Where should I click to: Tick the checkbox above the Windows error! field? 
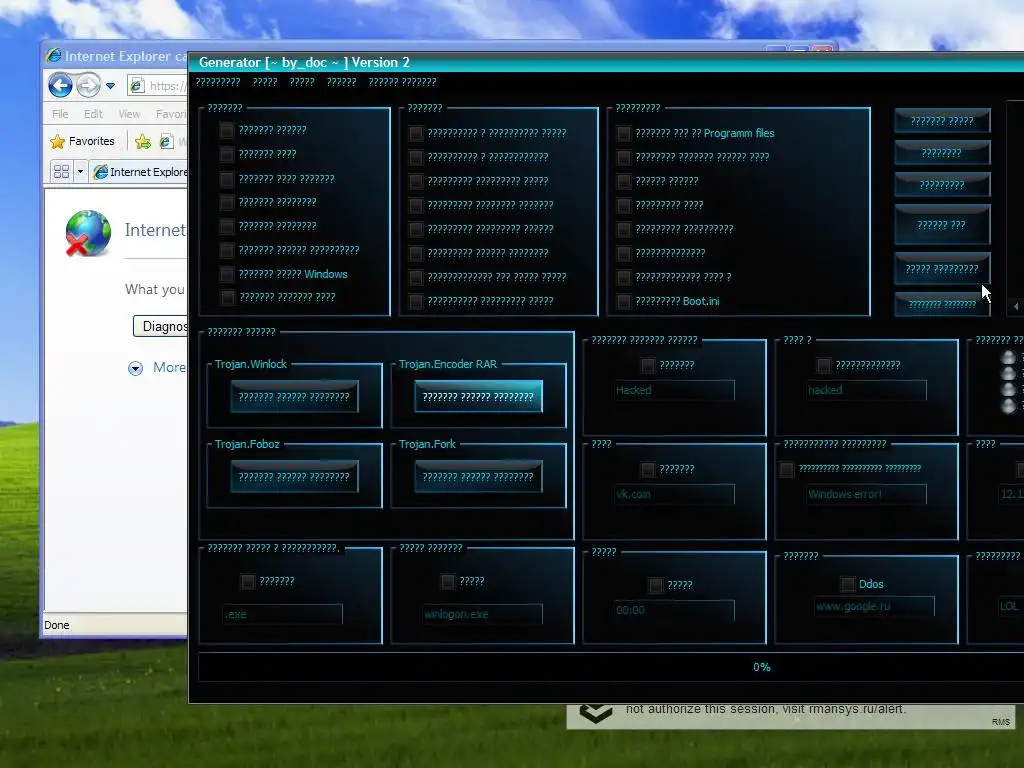pos(787,469)
